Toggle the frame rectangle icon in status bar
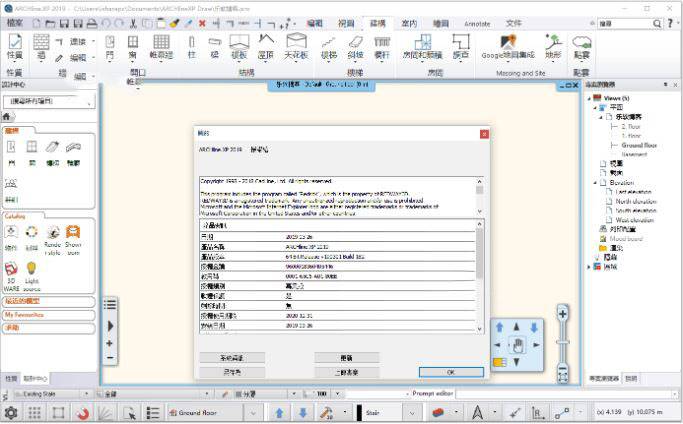Viewport: 683px width, 424px height. tap(58, 412)
